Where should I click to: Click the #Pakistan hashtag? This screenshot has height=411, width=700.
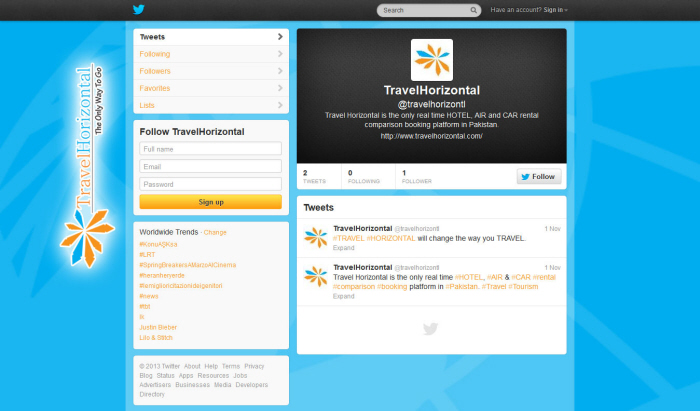[x=462, y=286]
